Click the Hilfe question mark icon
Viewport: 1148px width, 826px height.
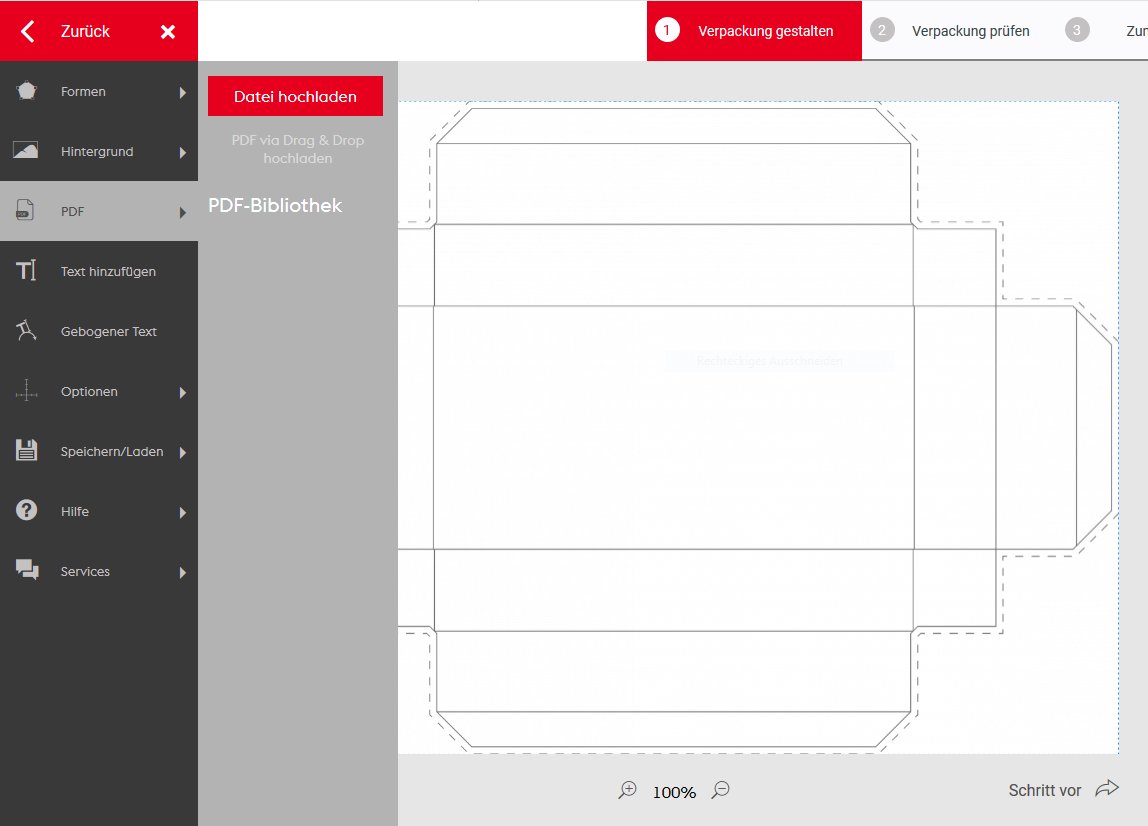[26, 511]
